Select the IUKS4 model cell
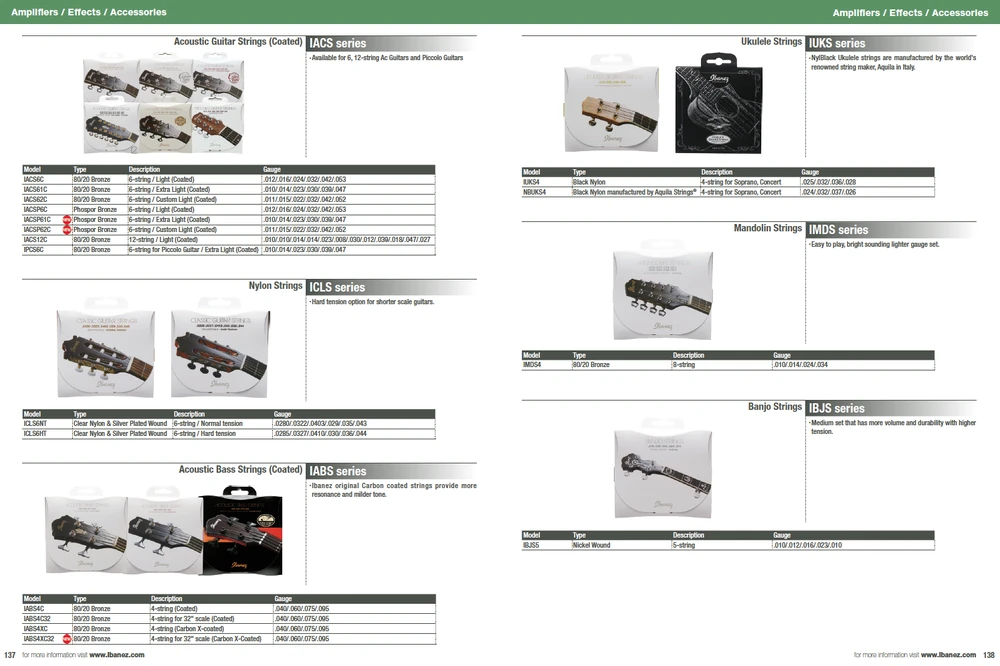This screenshot has width=1000, height=666. point(547,182)
